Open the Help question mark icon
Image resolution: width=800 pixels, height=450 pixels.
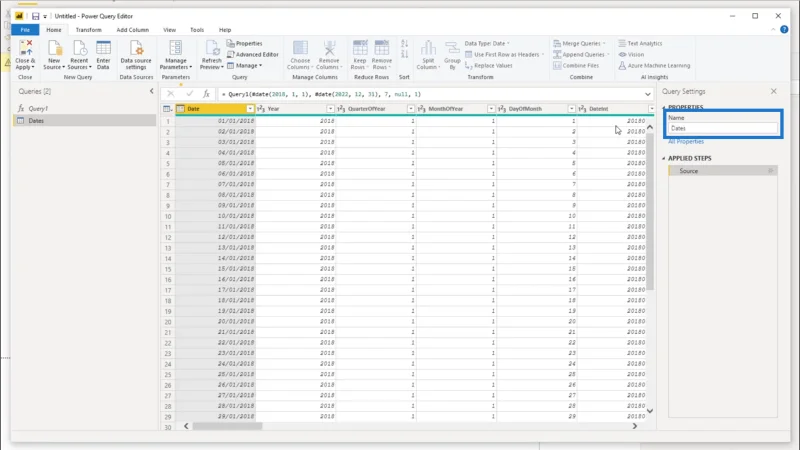784,30
